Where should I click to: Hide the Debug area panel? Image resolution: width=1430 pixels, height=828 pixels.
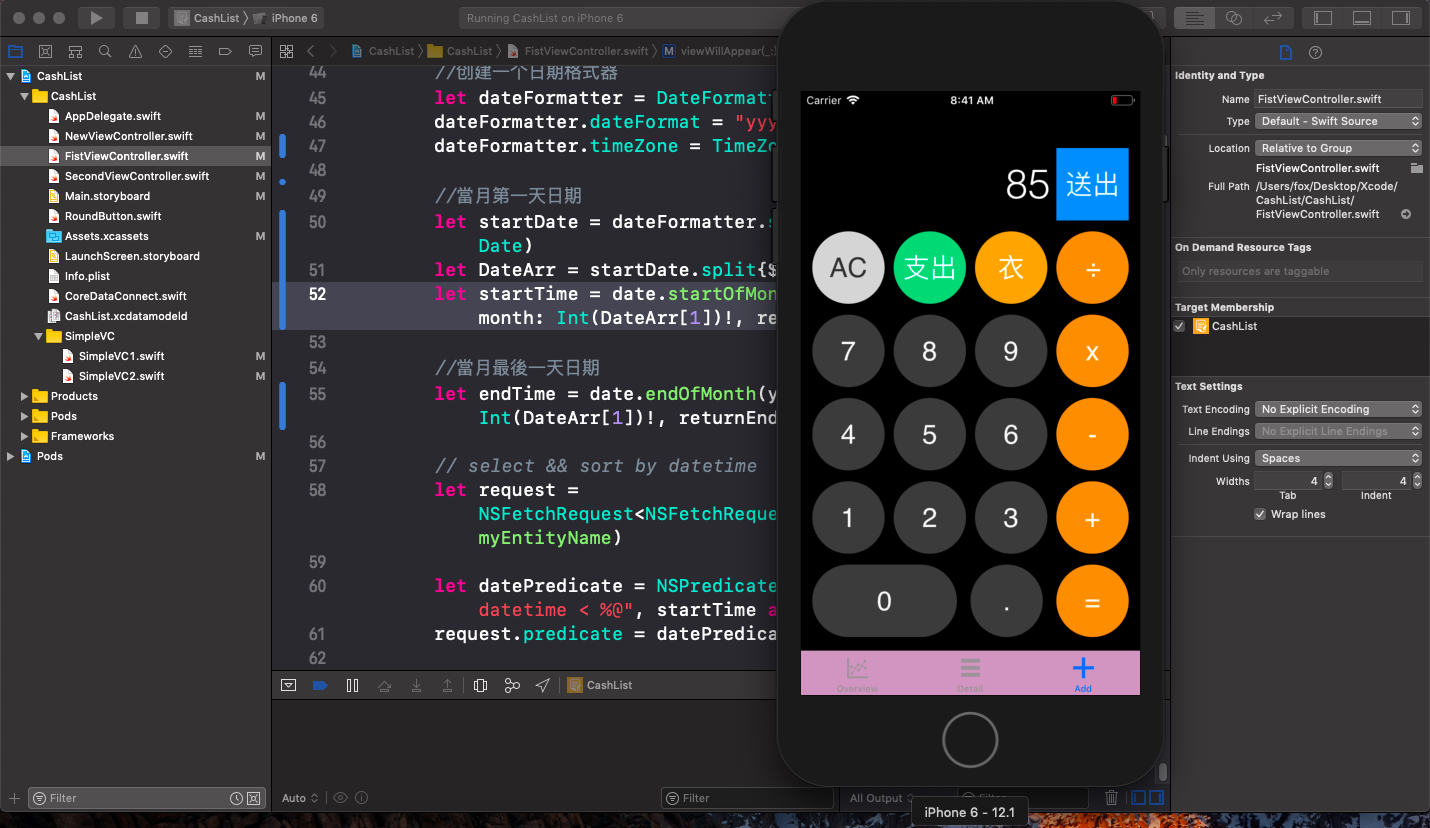[x=1362, y=18]
